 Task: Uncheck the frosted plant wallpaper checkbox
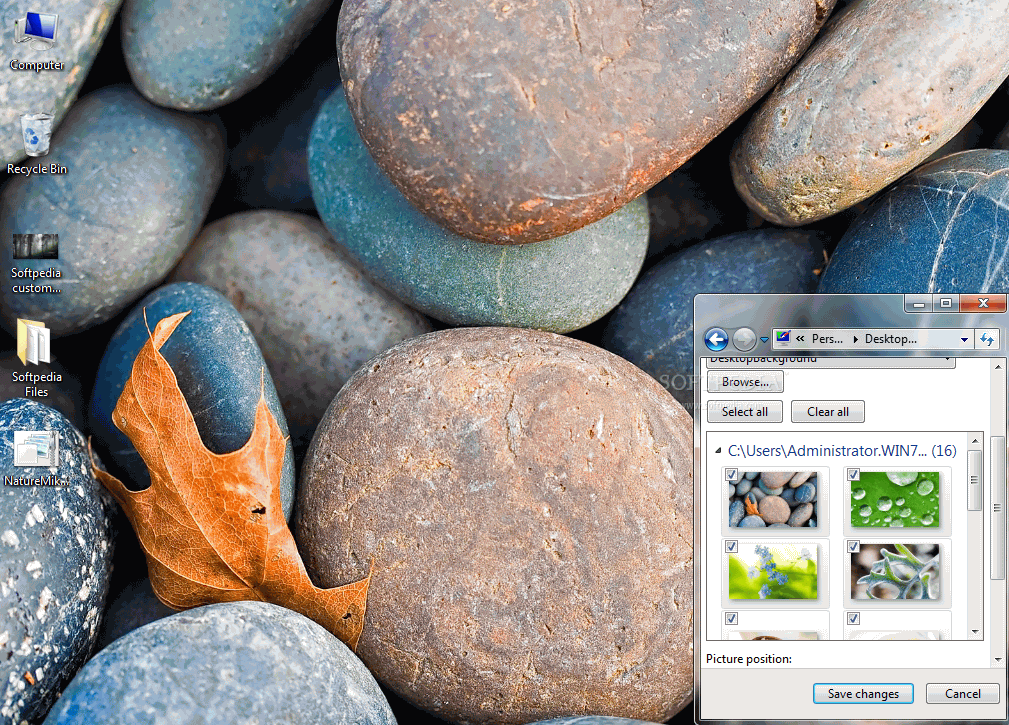853,547
